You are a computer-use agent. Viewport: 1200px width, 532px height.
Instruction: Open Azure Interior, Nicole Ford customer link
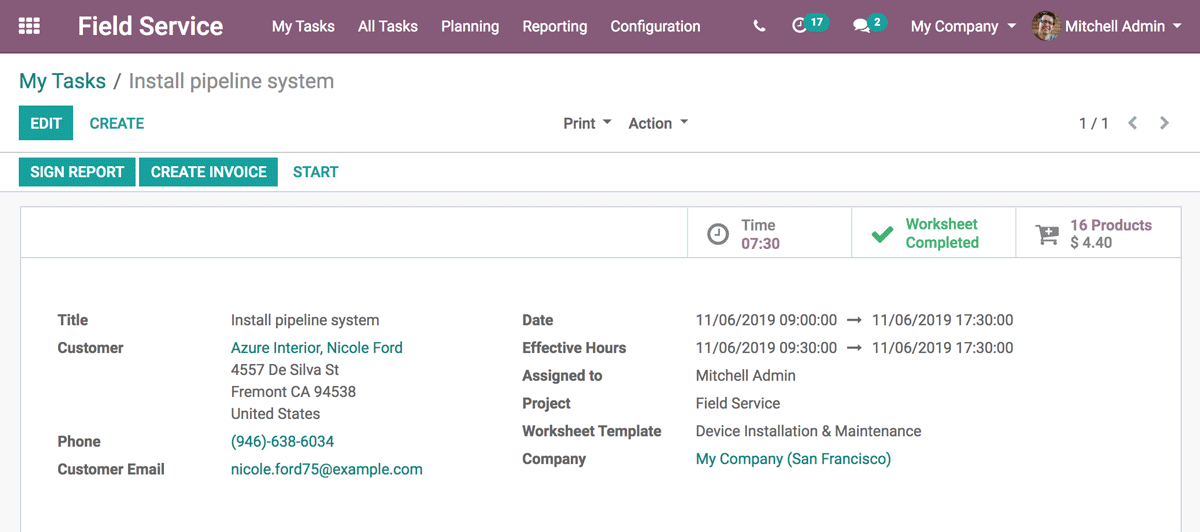click(316, 348)
